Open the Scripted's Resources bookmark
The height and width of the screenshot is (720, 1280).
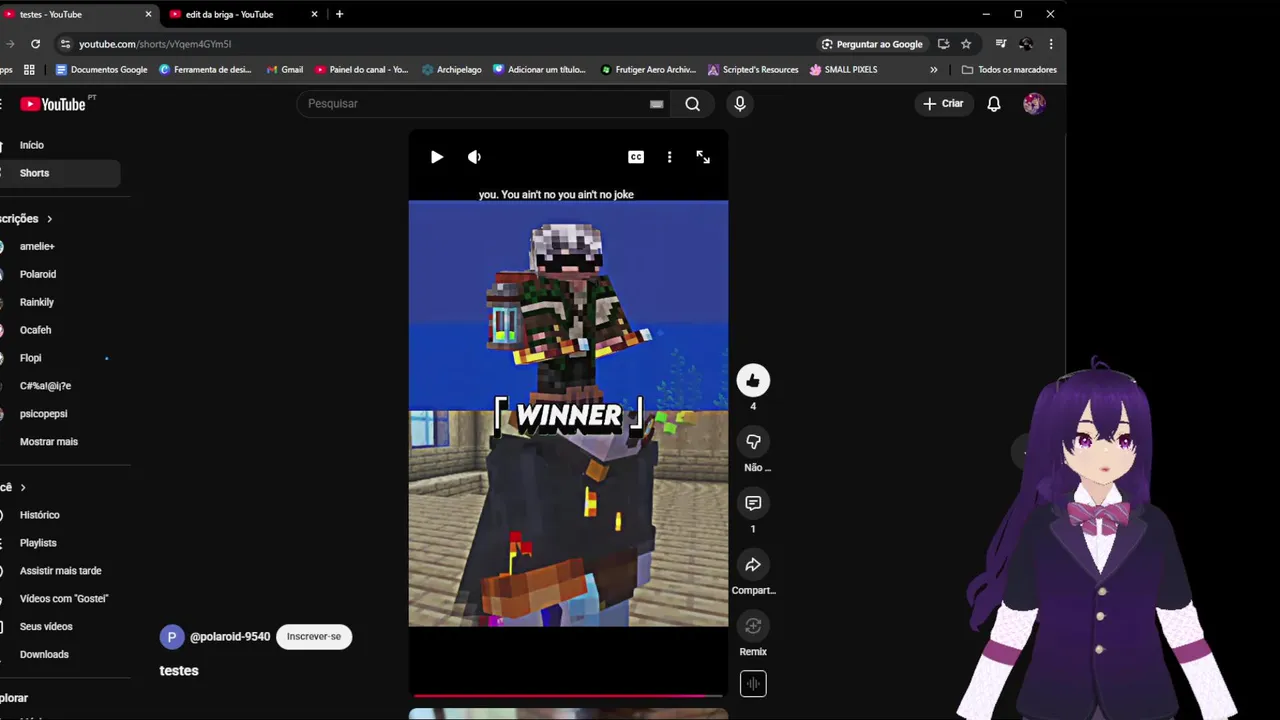[753, 70]
